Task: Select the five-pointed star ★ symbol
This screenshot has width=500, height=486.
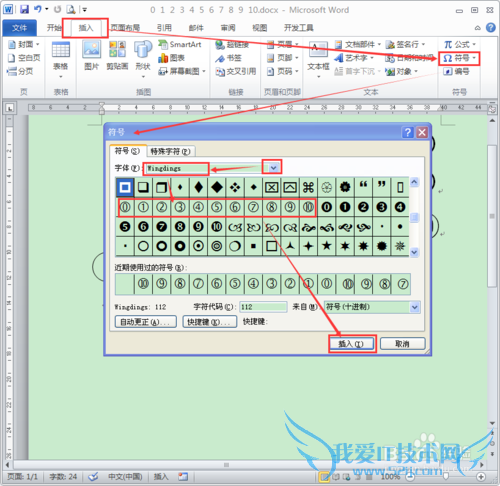Action: pos(327,246)
